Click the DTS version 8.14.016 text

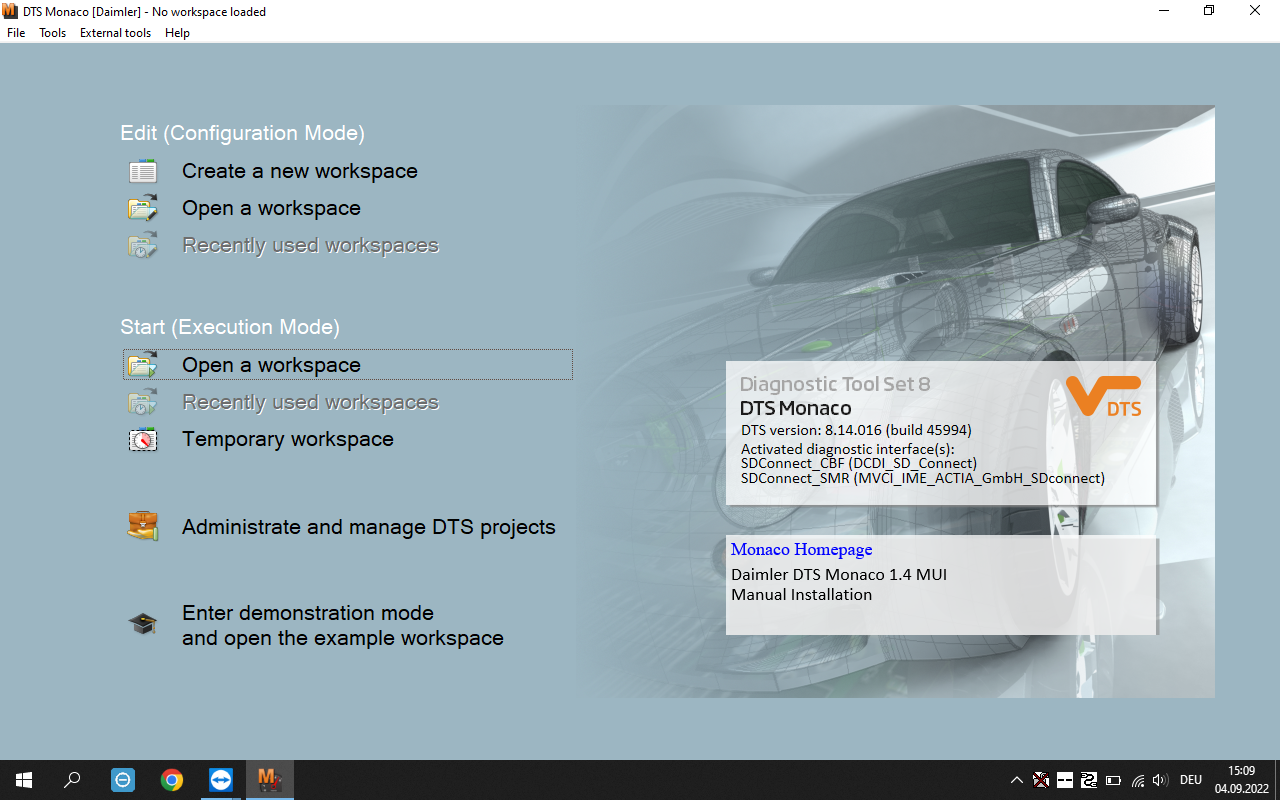[x=856, y=430]
